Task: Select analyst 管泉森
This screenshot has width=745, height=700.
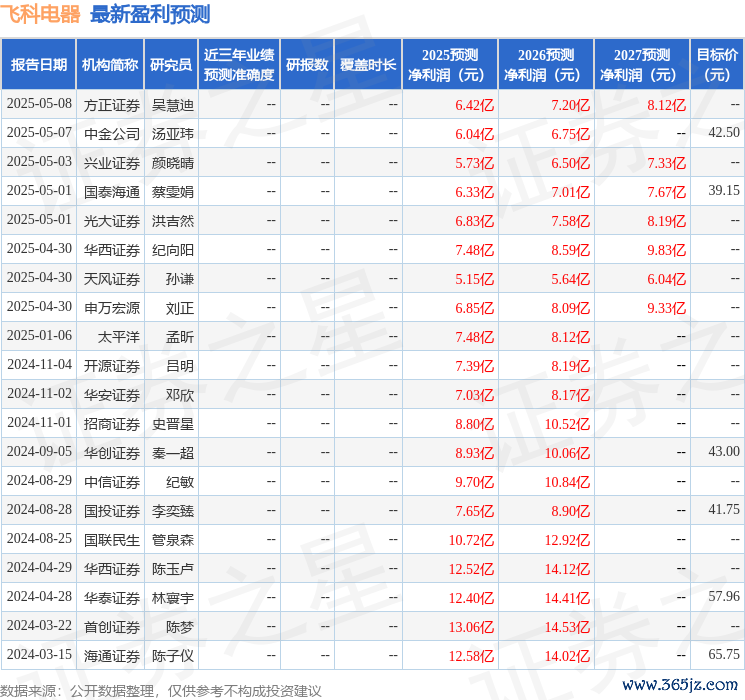Action: pyautogui.click(x=172, y=540)
